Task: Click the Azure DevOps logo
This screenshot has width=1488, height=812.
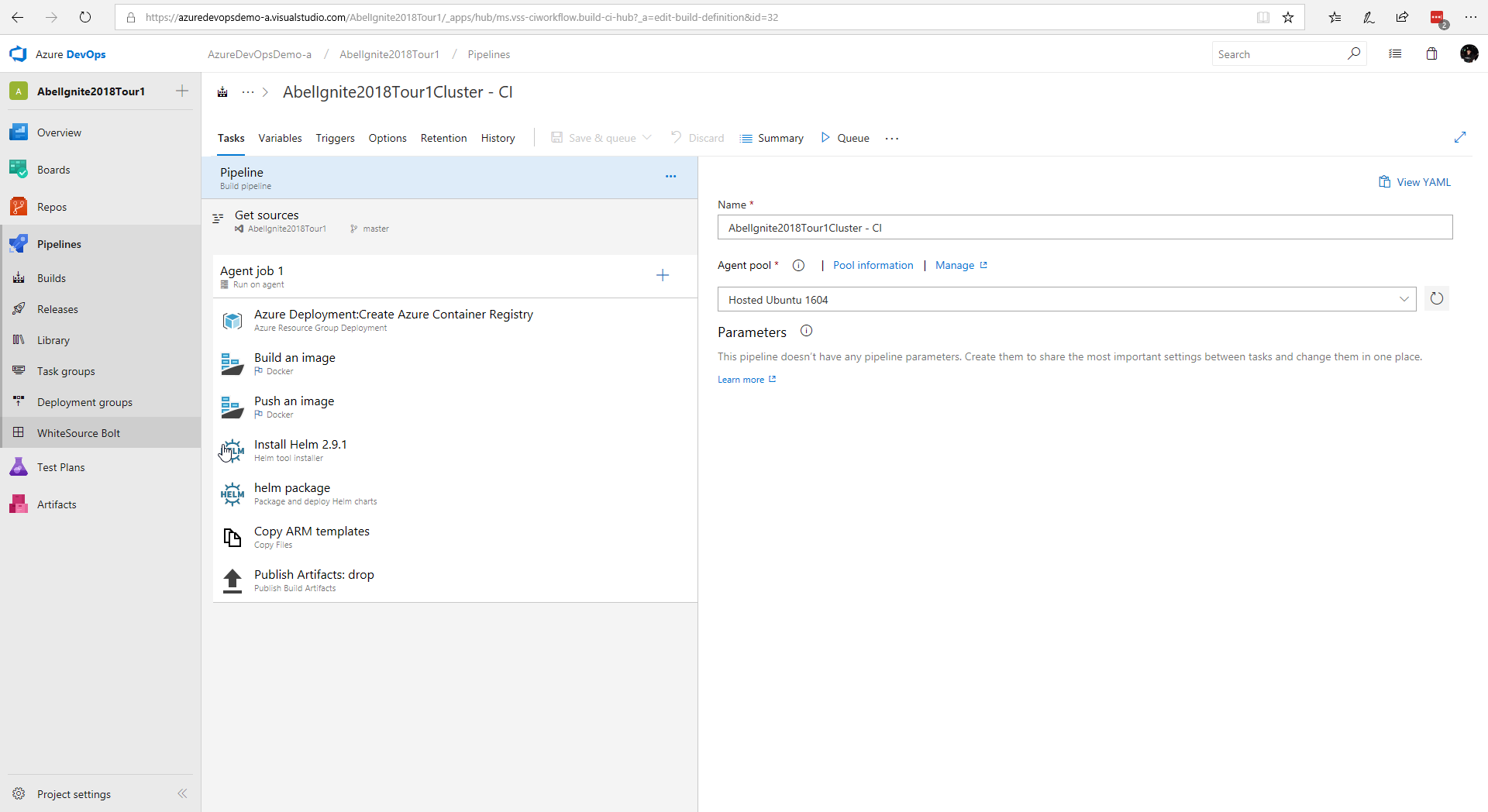Action: (18, 54)
